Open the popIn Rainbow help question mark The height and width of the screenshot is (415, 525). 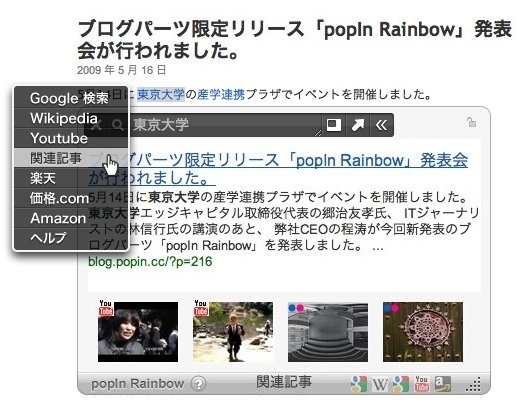coord(198,384)
